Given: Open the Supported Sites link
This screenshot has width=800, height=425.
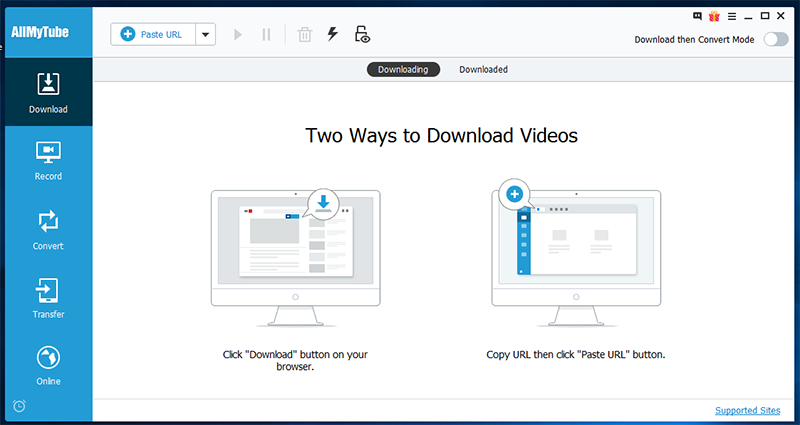Looking at the screenshot, I should (747, 410).
